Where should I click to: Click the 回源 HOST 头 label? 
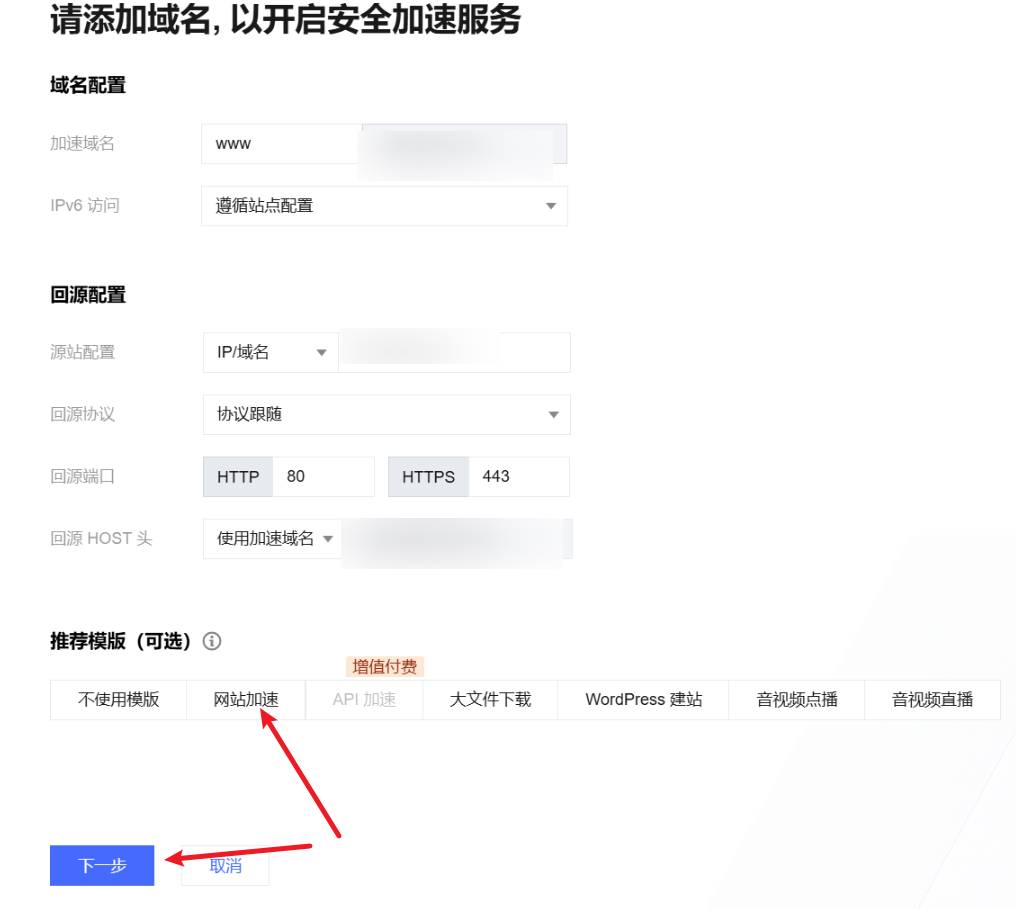tap(101, 539)
